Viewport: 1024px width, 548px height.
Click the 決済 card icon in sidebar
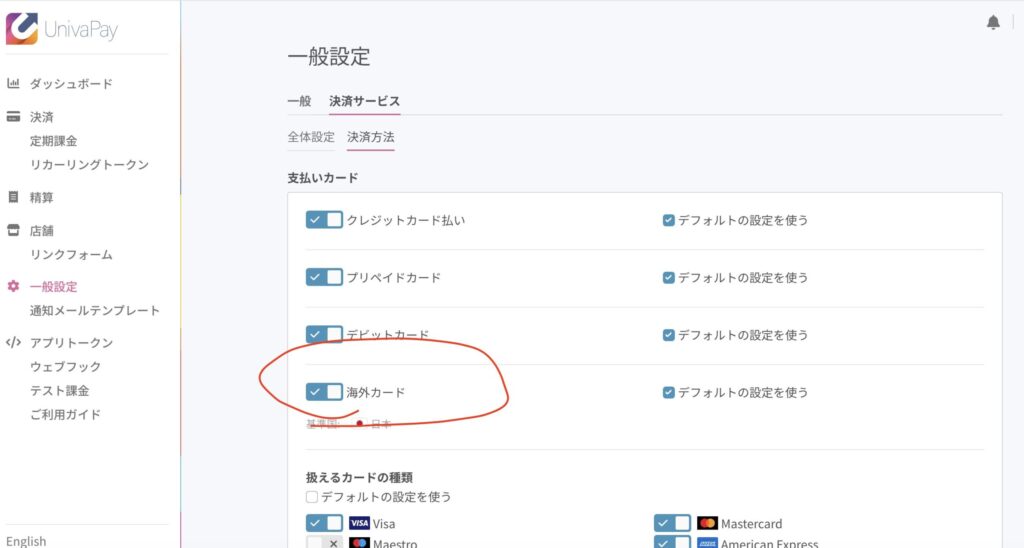coord(13,117)
